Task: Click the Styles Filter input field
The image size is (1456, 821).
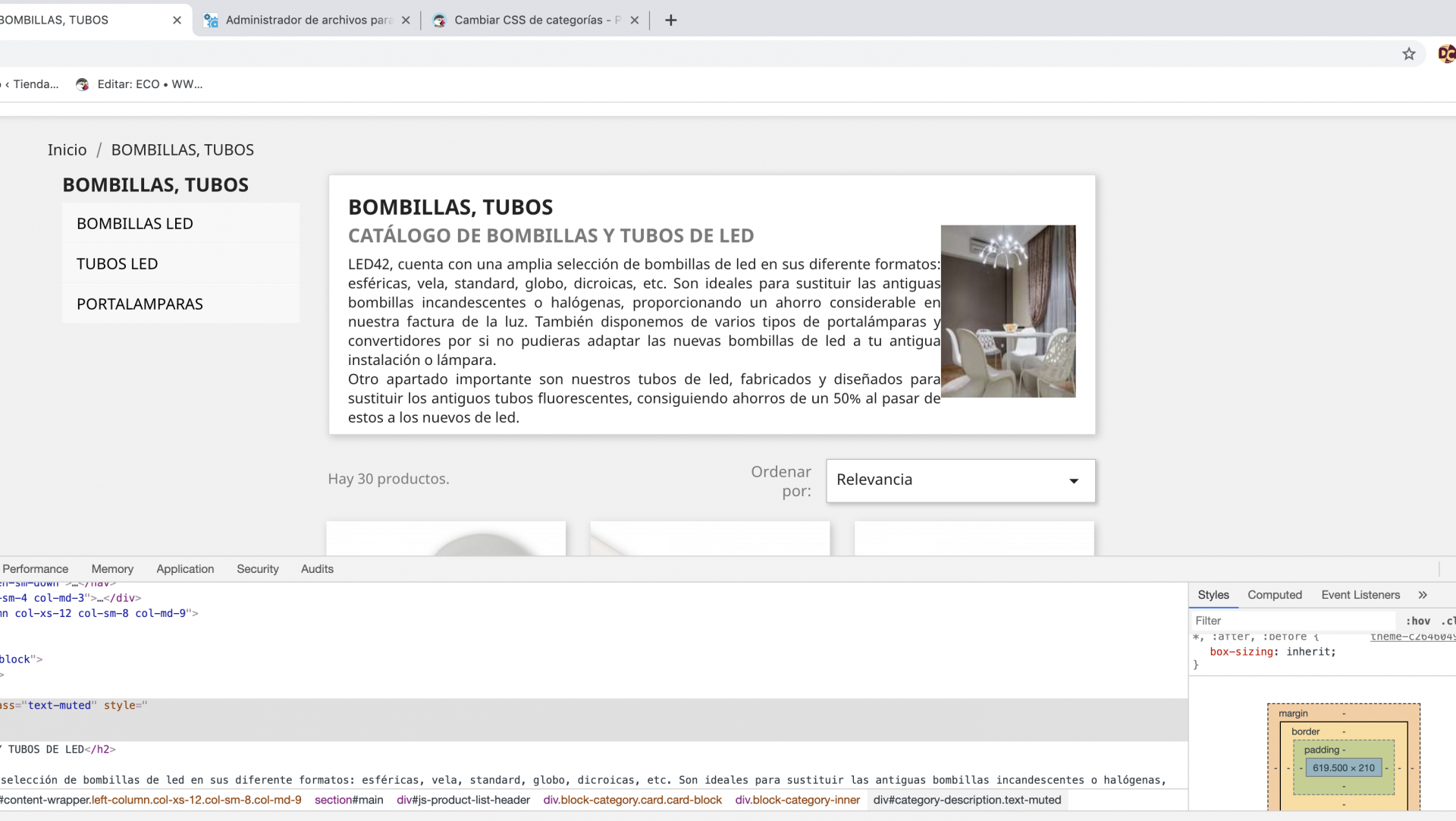Action: pos(1289,621)
